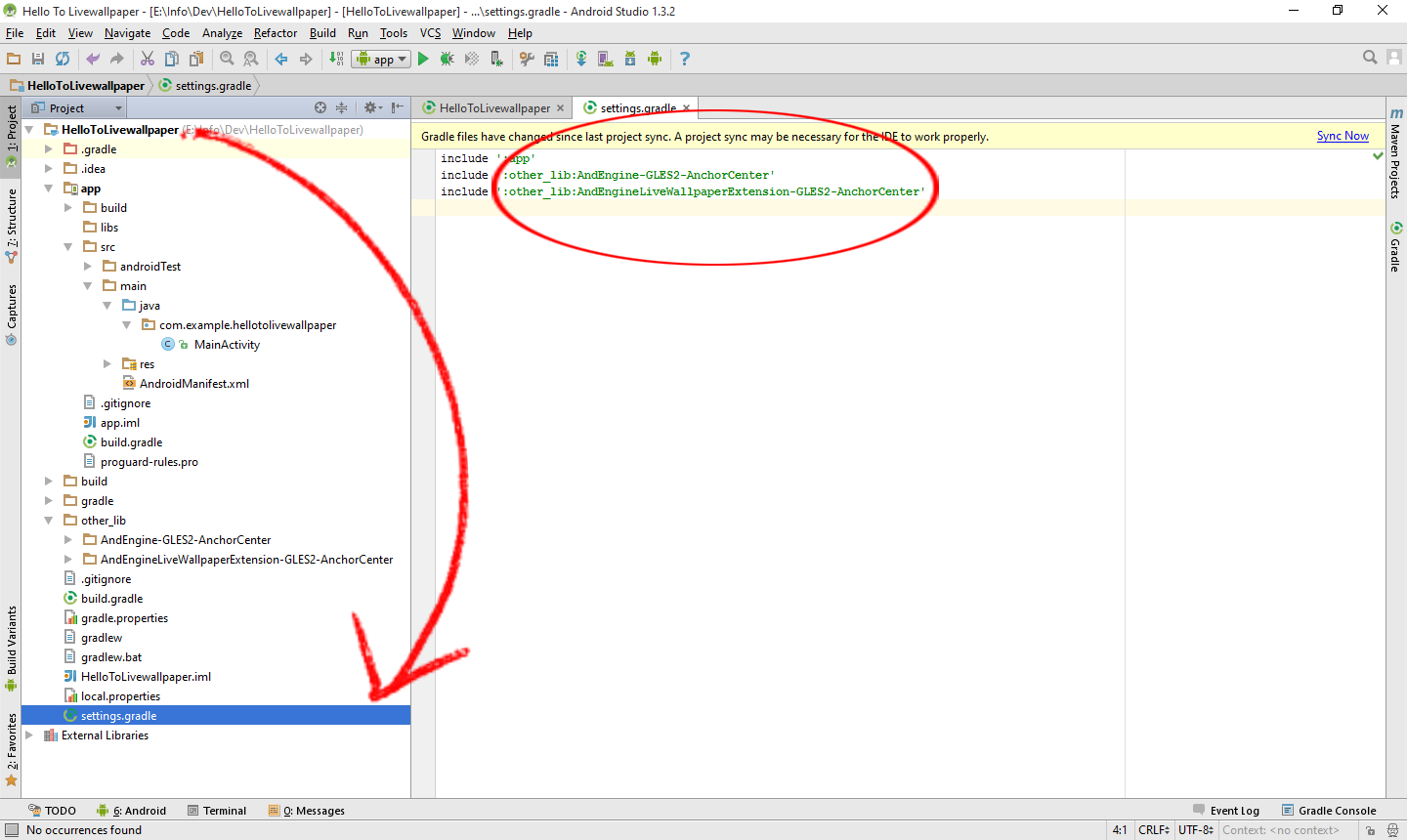Click the Sync Now link

[1343, 136]
